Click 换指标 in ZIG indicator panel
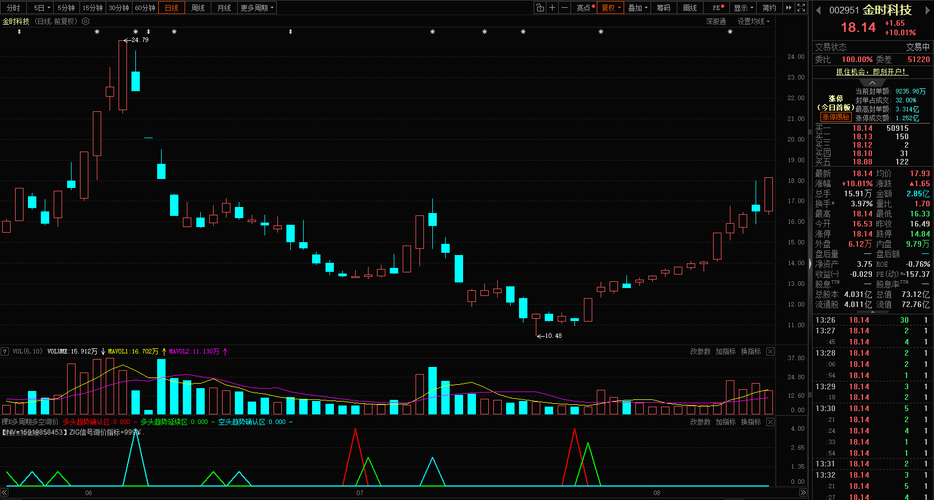 coord(751,421)
